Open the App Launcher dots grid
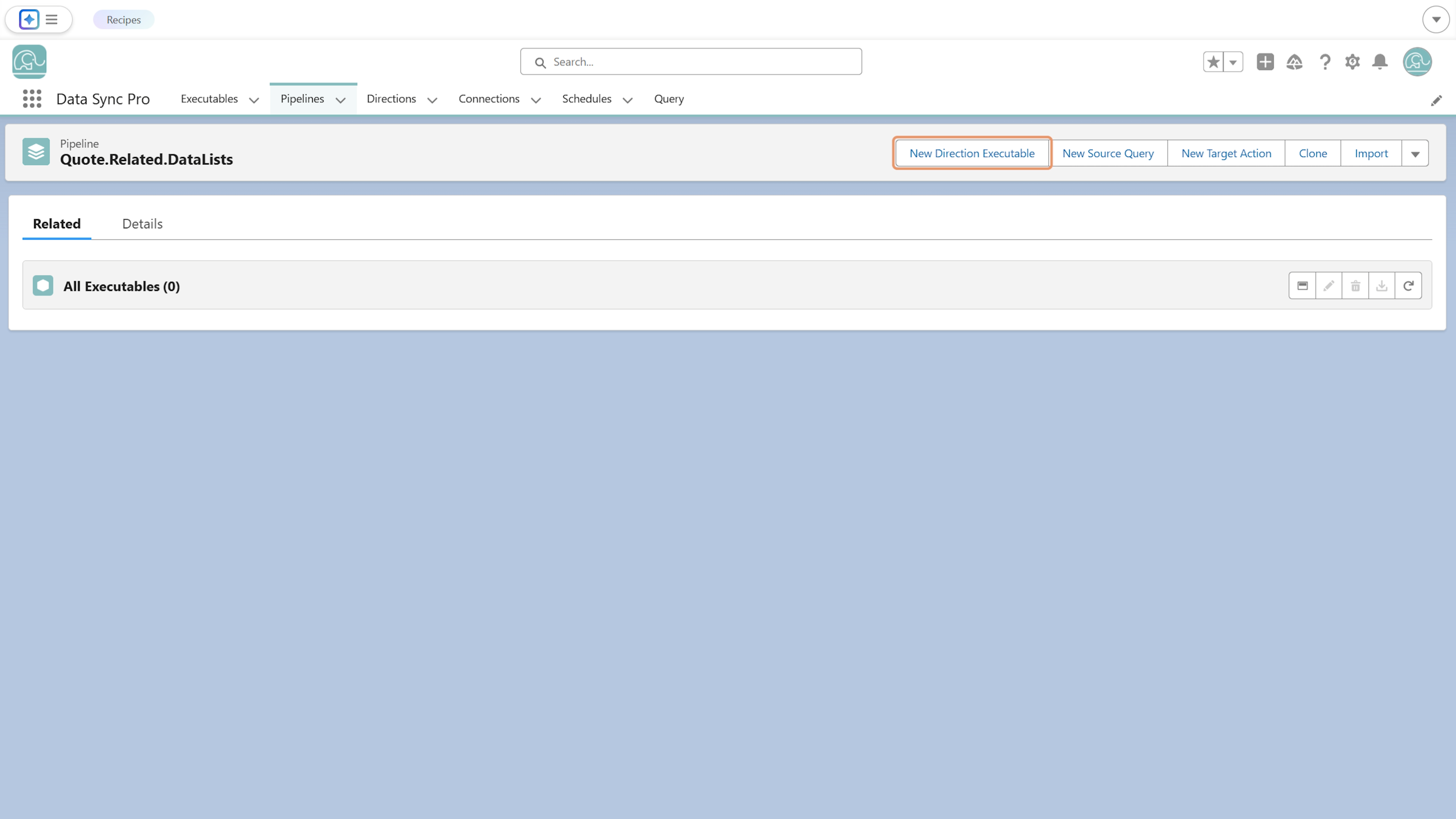The height and width of the screenshot is (819, 1456). [32, 98]
